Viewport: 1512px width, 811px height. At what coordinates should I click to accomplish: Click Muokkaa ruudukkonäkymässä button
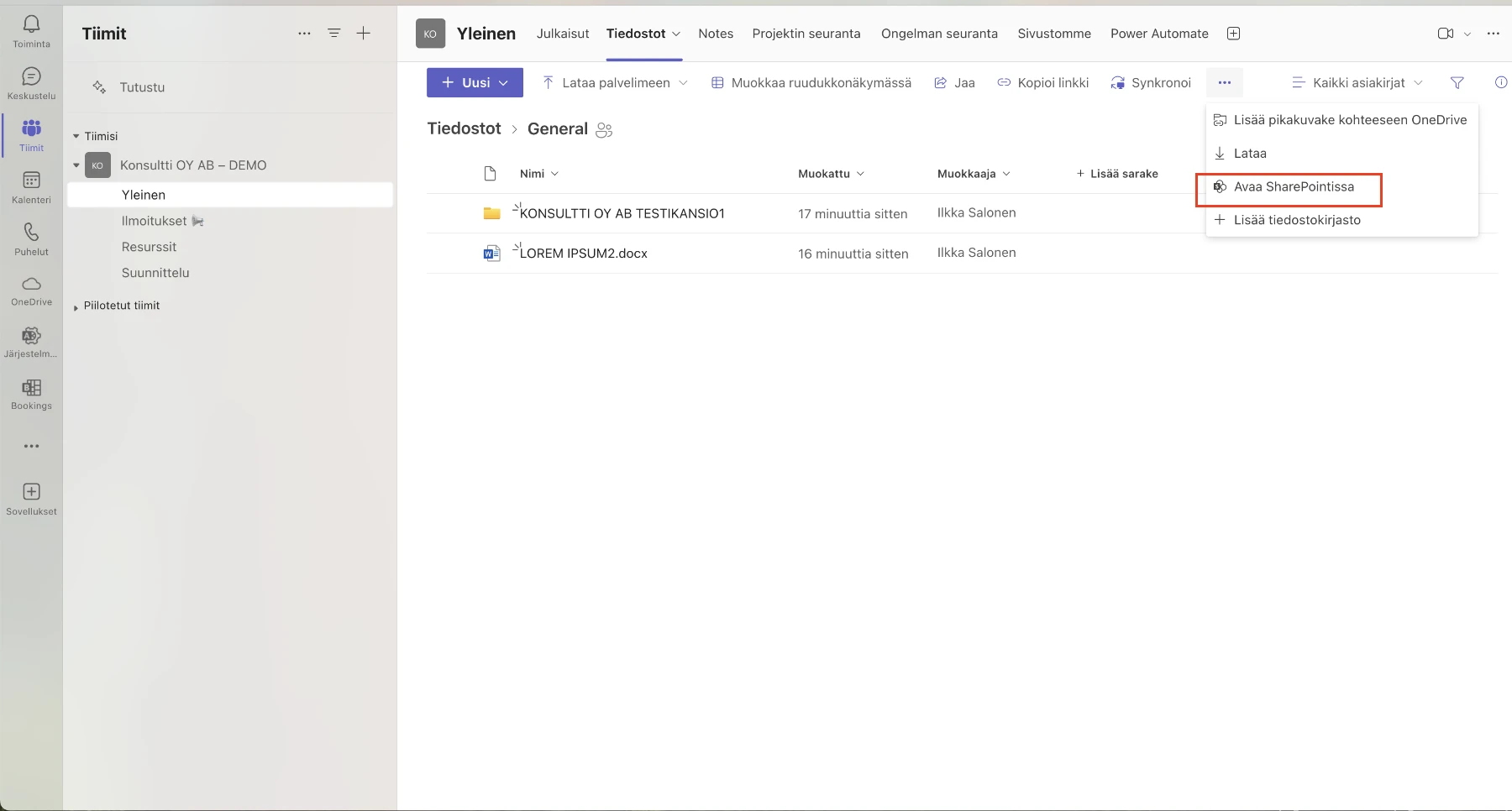[x=811, y=82]
